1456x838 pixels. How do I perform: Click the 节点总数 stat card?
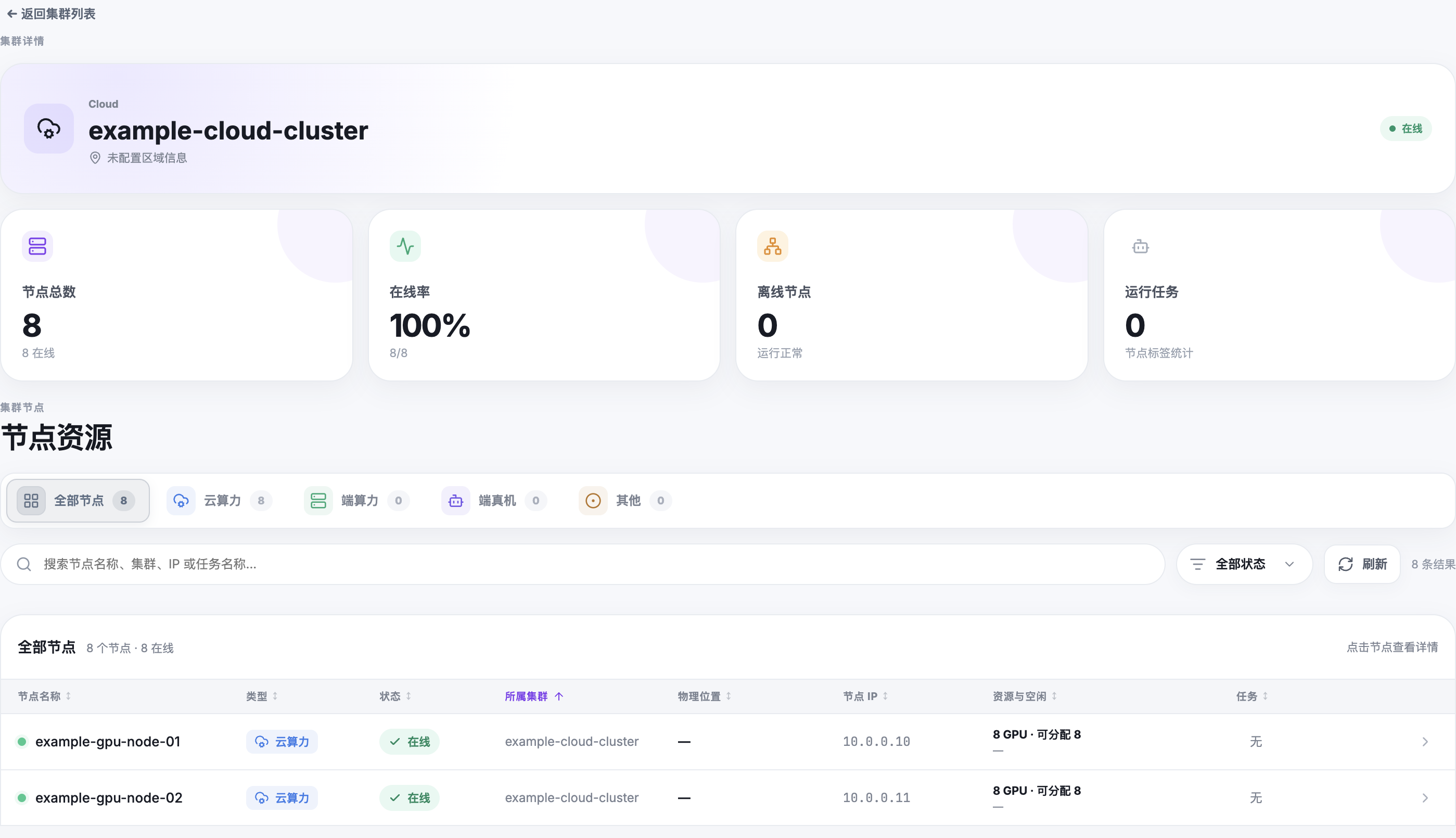(176, 295)
